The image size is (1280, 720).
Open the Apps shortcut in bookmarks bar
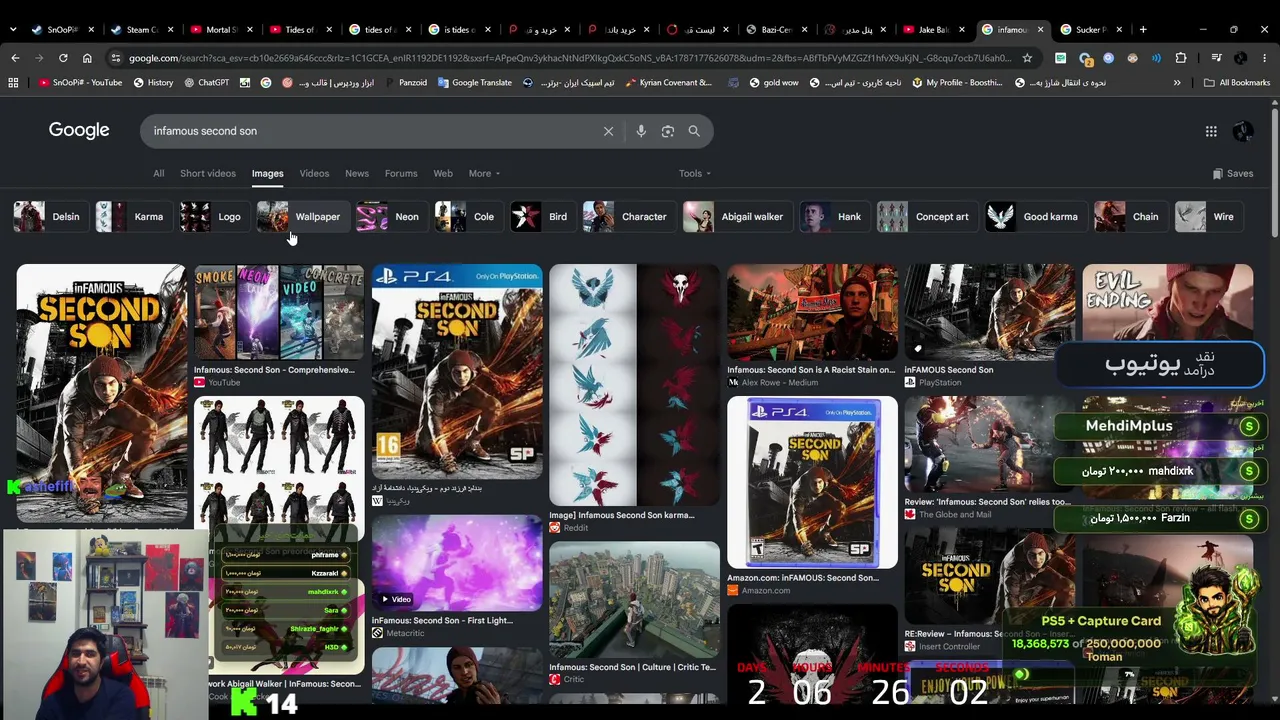point(13,83)
